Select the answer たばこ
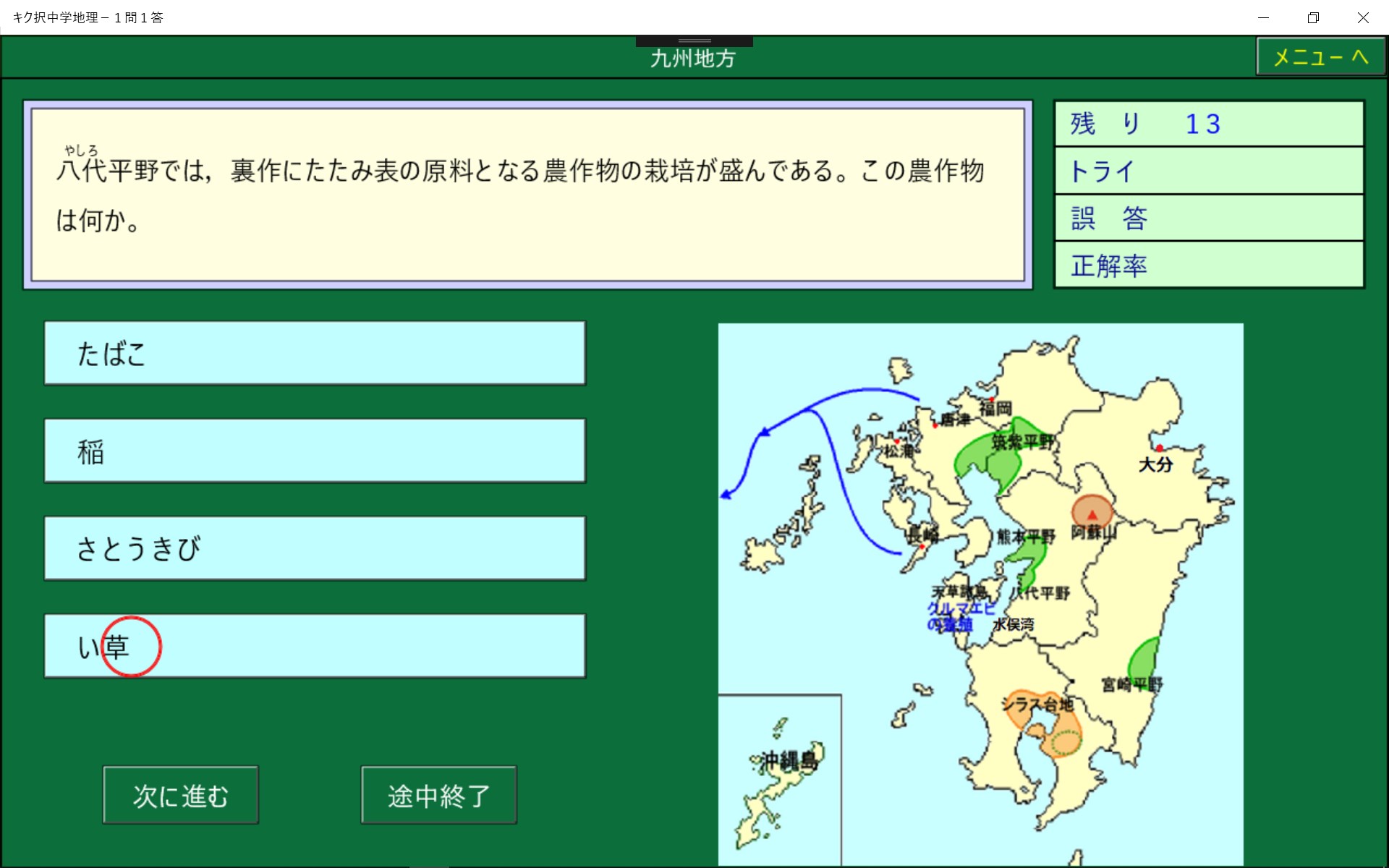This screenshot has width=1389, height=868. tap(315, 353)
